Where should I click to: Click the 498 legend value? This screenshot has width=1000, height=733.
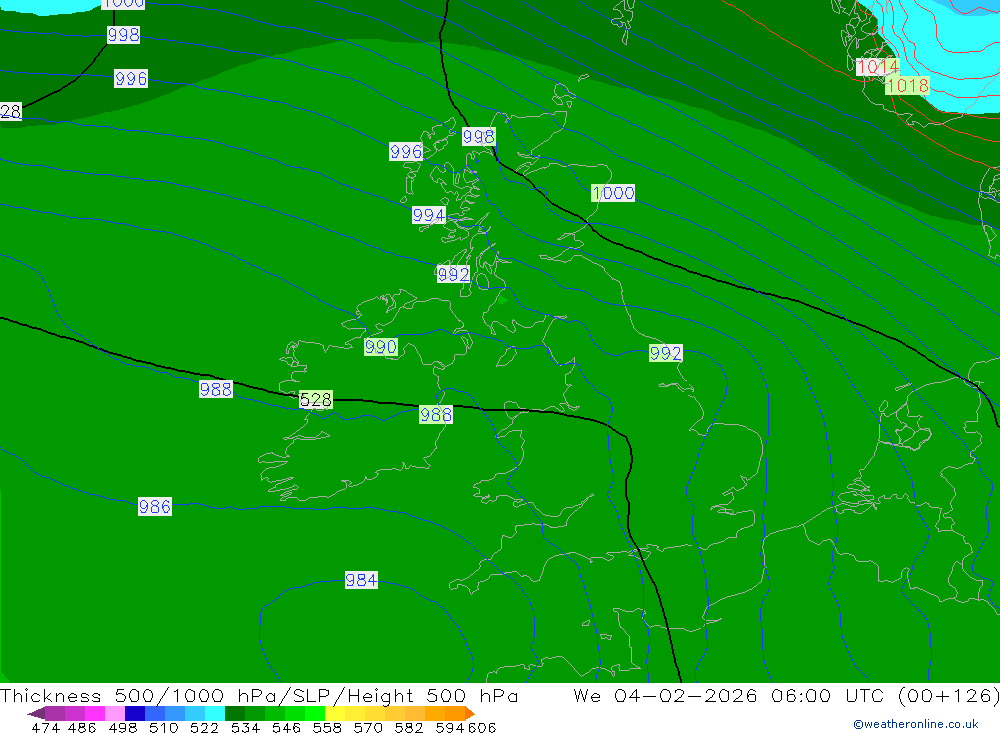pos(123,727)
